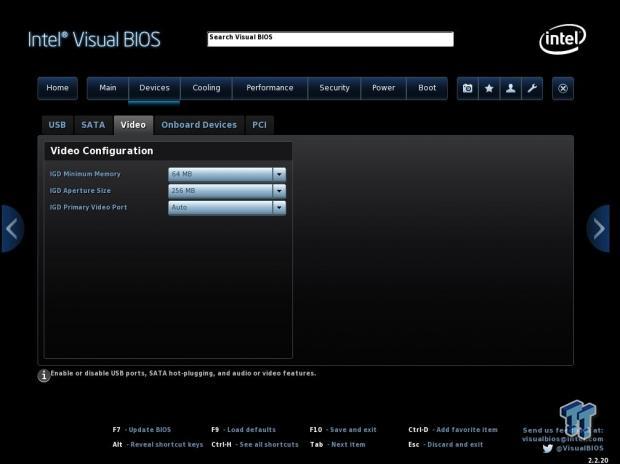Switch to the USB sub-tab
This screenshot has height=464, width=620.
click(x=57, y=125)
